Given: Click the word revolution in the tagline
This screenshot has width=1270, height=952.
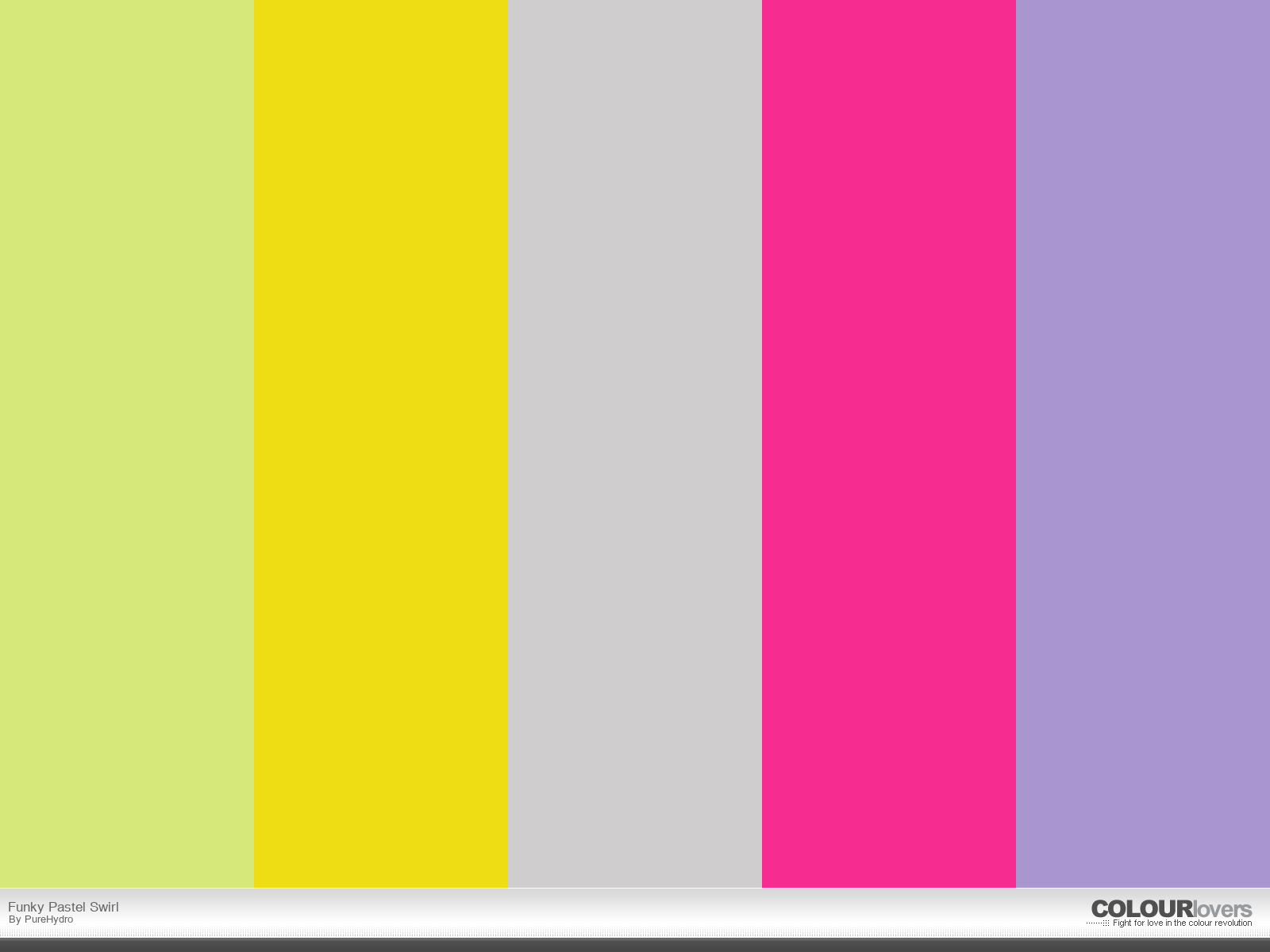Looking at the screenshot, I should pos(1230,923).
